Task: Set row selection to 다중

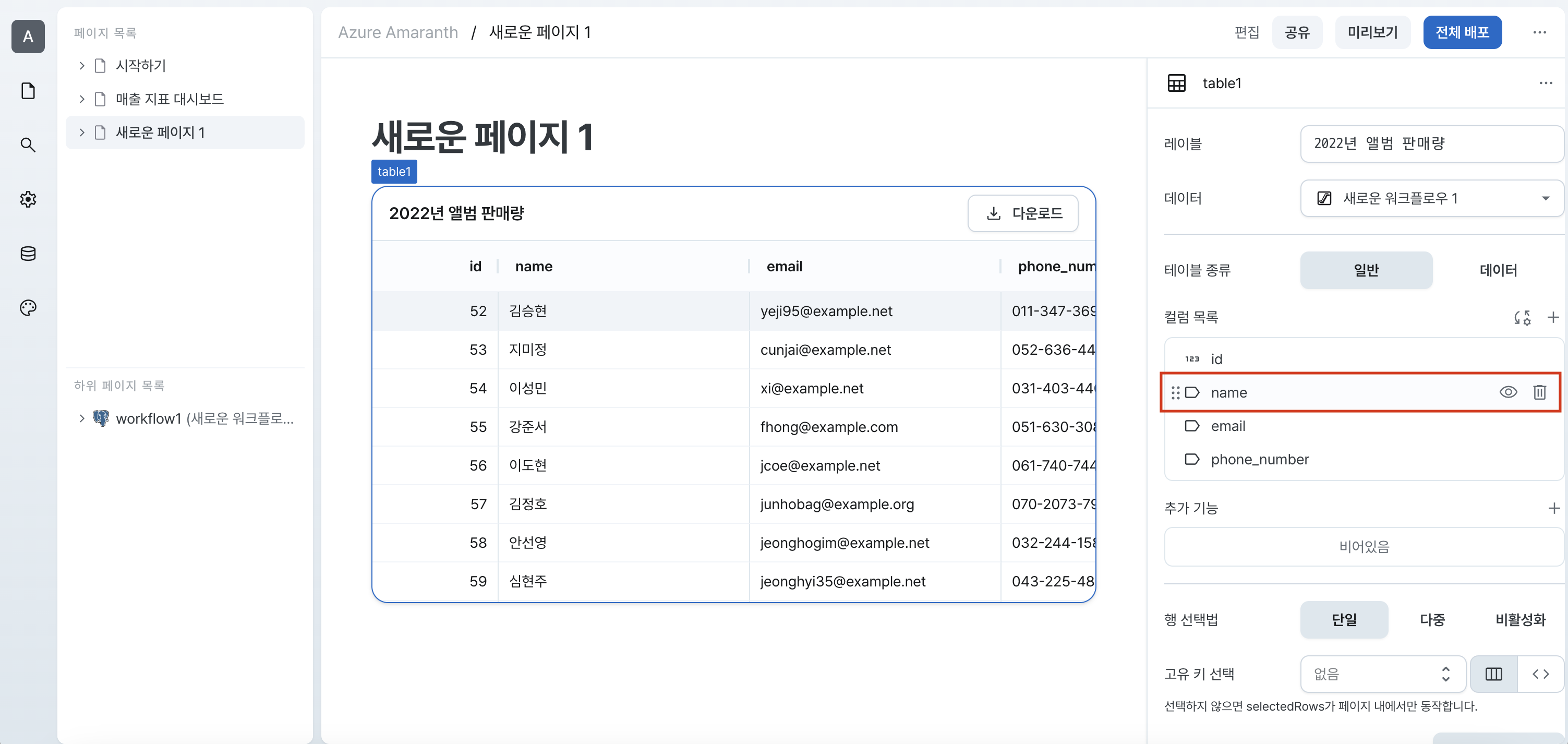Action: [x=1432, y=620]
